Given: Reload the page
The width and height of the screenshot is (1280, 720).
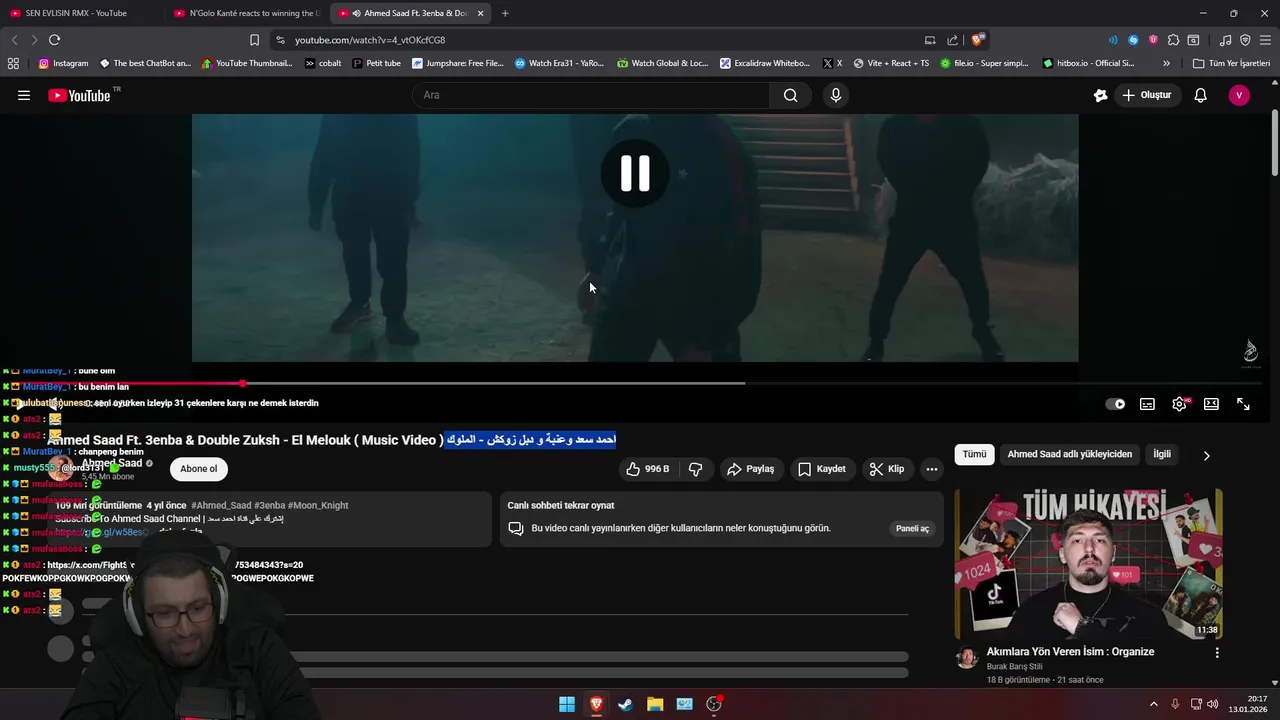Looking at the screenshot, I should tap(54, 40).
